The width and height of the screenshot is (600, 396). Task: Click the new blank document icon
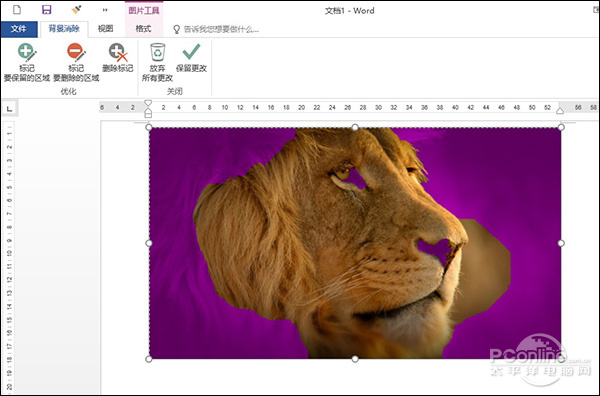point(17,10)
